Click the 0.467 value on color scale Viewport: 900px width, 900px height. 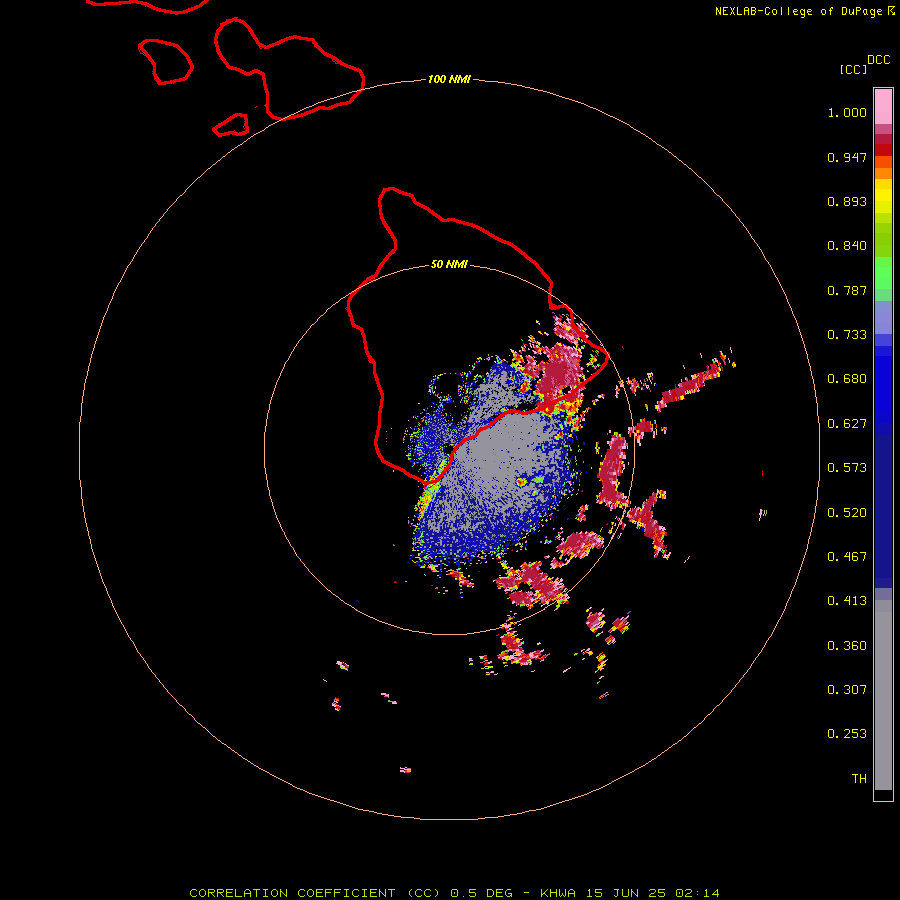[847, 557]
